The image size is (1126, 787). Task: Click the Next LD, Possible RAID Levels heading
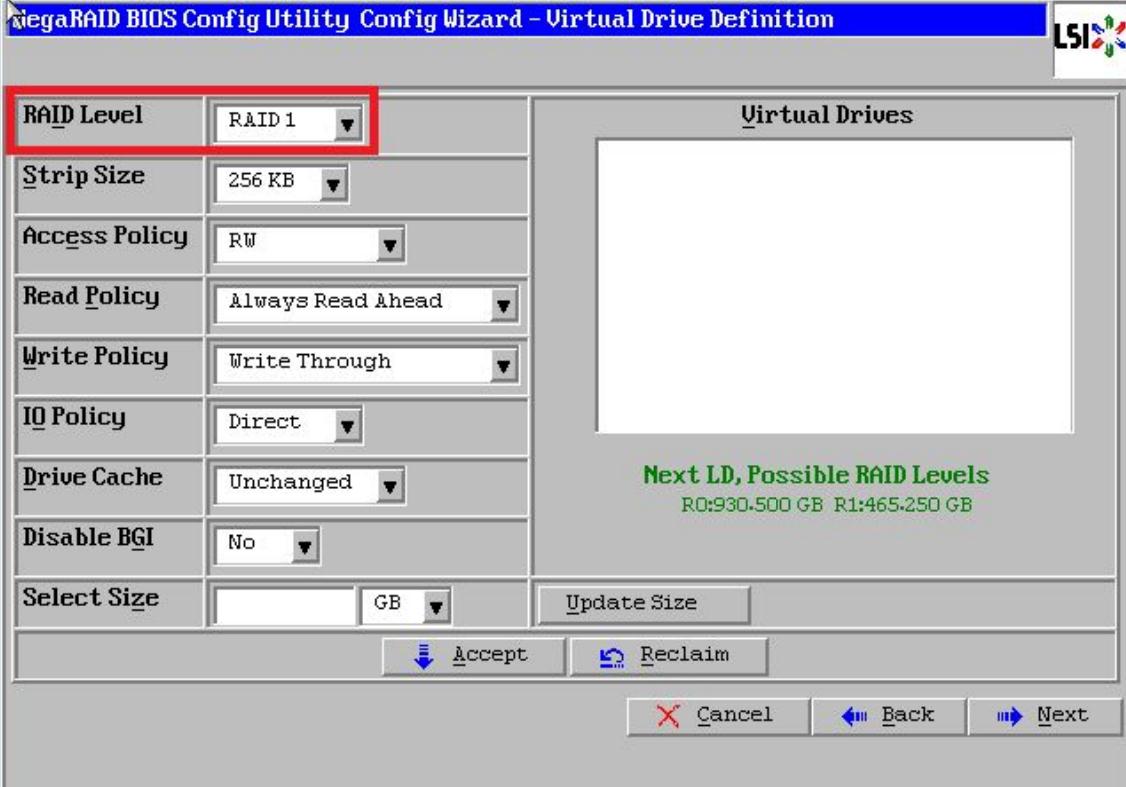[x=816, y=475]
